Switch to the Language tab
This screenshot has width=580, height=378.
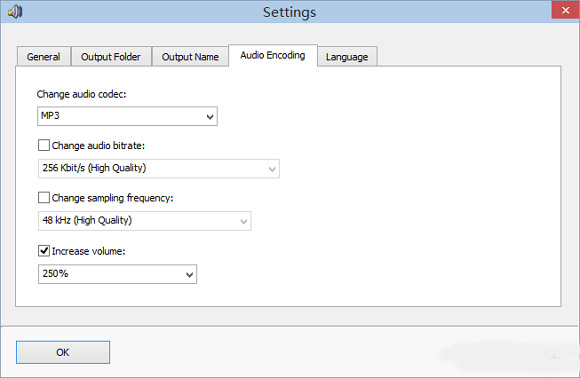[347, 57]
